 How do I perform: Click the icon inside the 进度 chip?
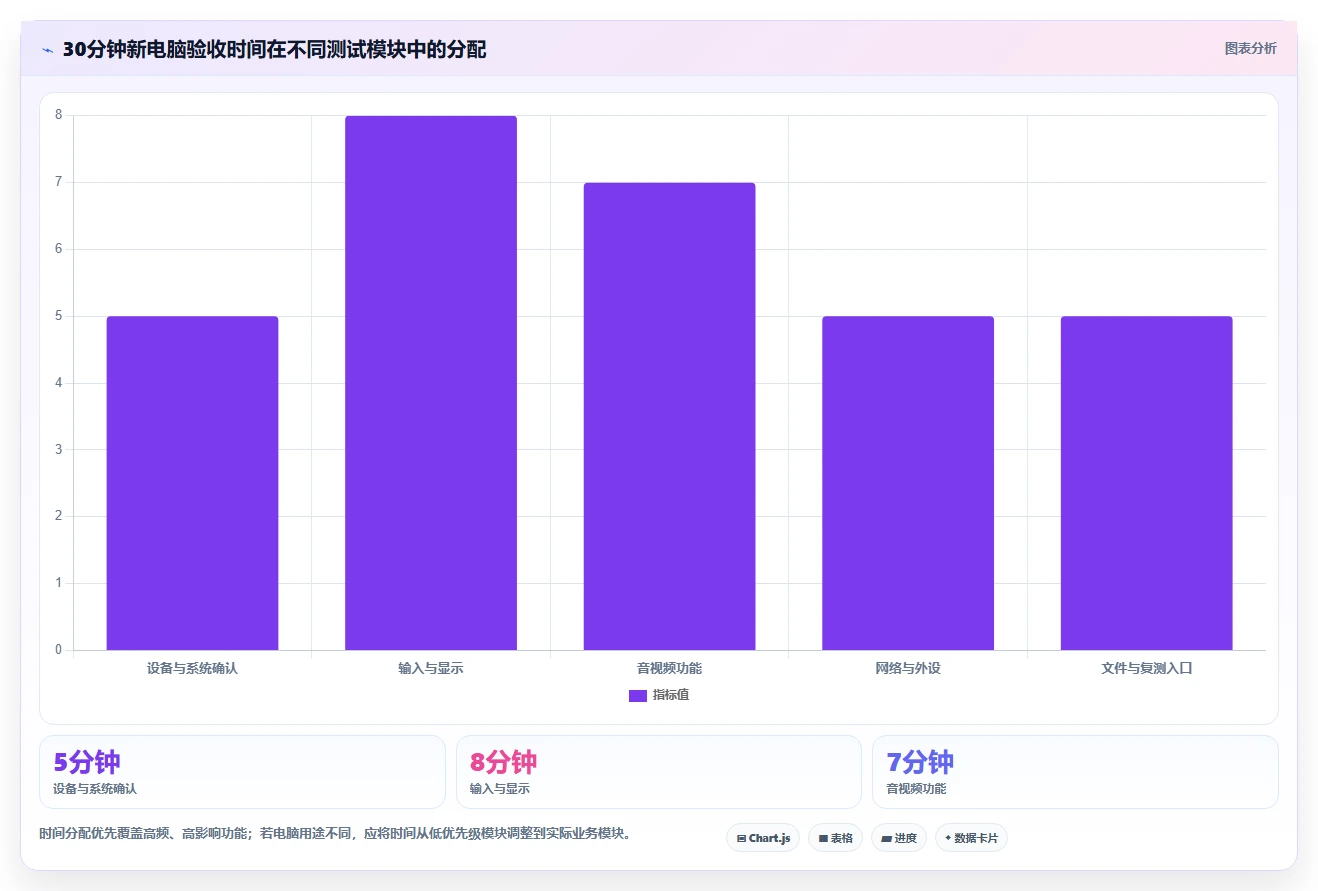[x=886, y=839]
